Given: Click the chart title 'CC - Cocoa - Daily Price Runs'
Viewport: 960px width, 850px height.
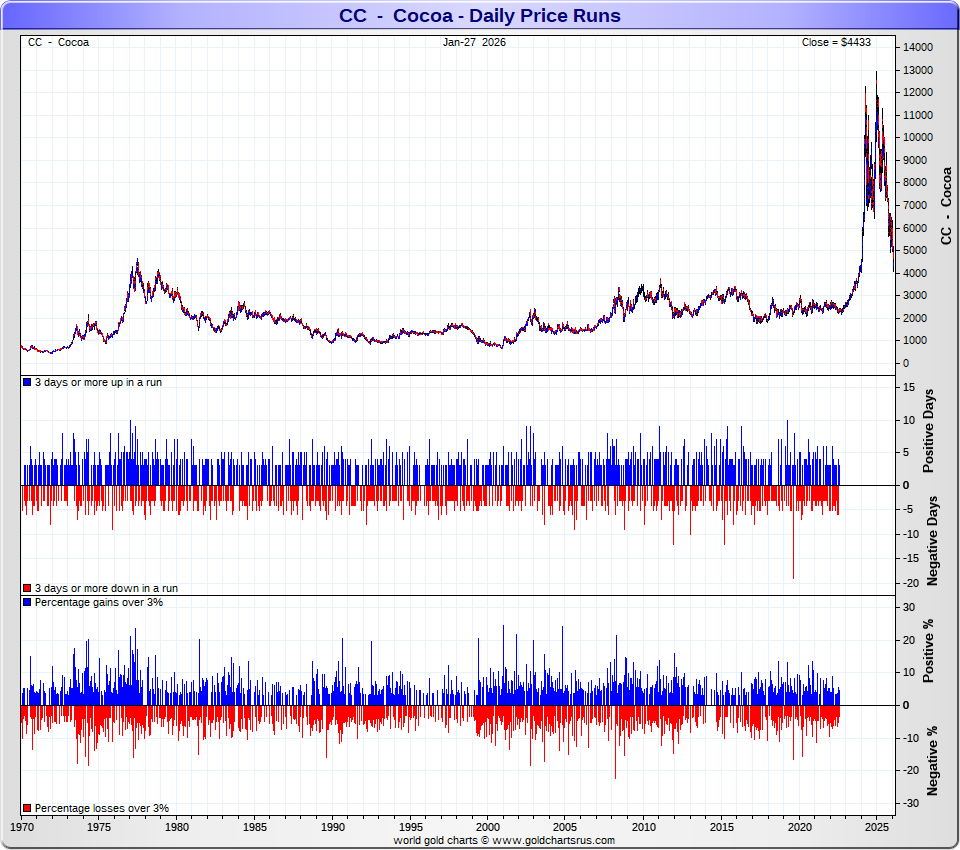Looking at the screenshot, I should tap(479, 15).
